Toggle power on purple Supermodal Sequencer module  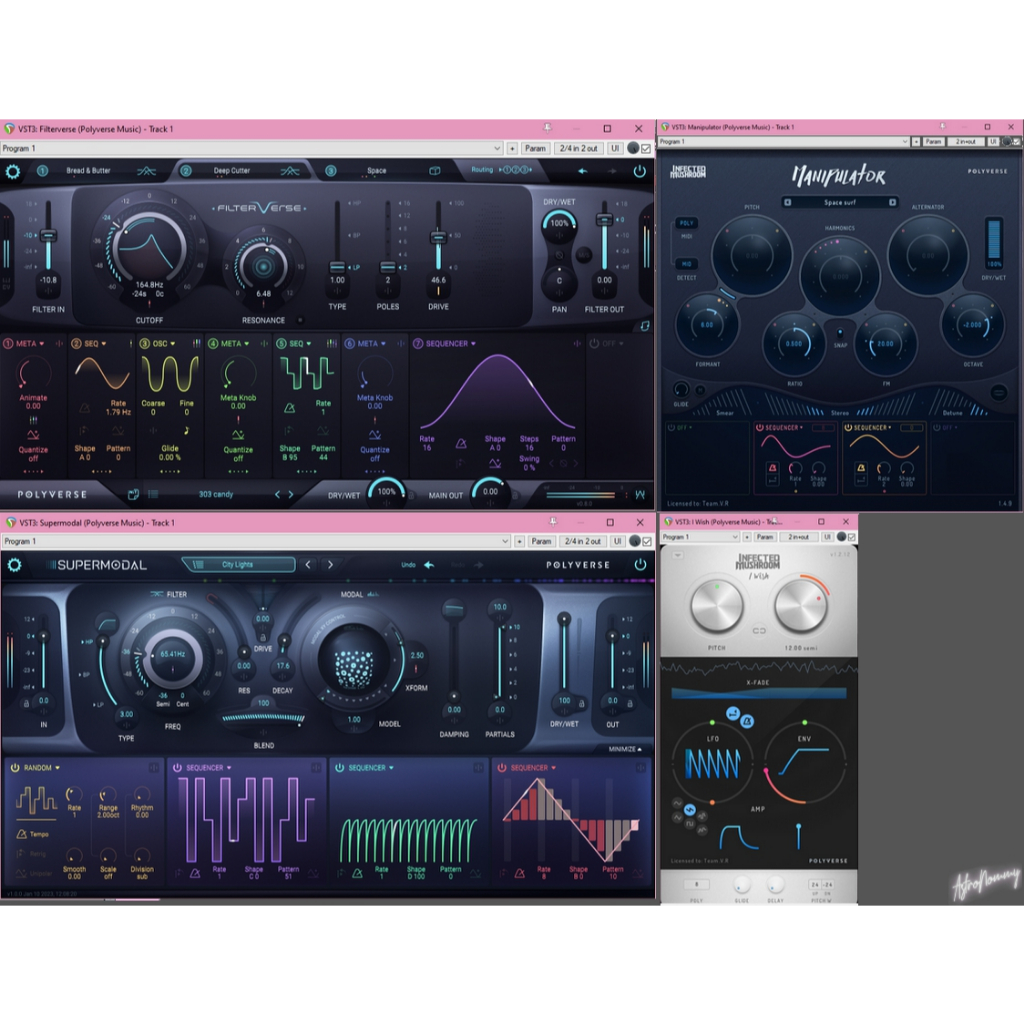(177, 768)
